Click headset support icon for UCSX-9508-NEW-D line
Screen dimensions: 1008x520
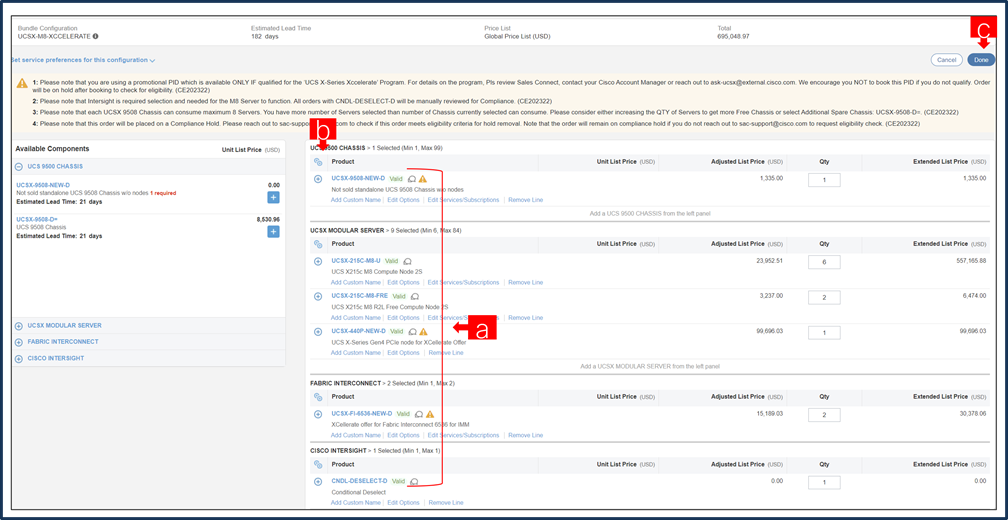[x=412, y=179]
